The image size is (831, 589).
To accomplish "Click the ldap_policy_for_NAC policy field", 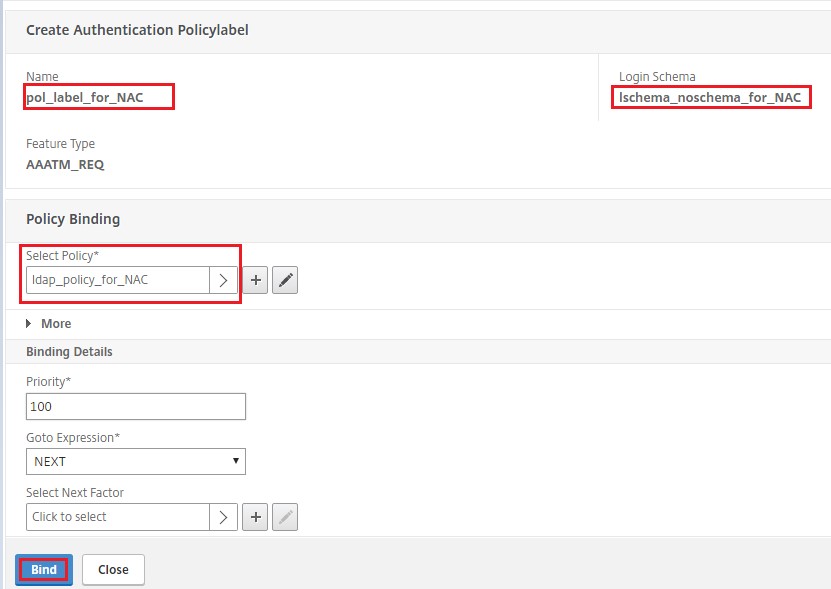I will tap(118, 280).
